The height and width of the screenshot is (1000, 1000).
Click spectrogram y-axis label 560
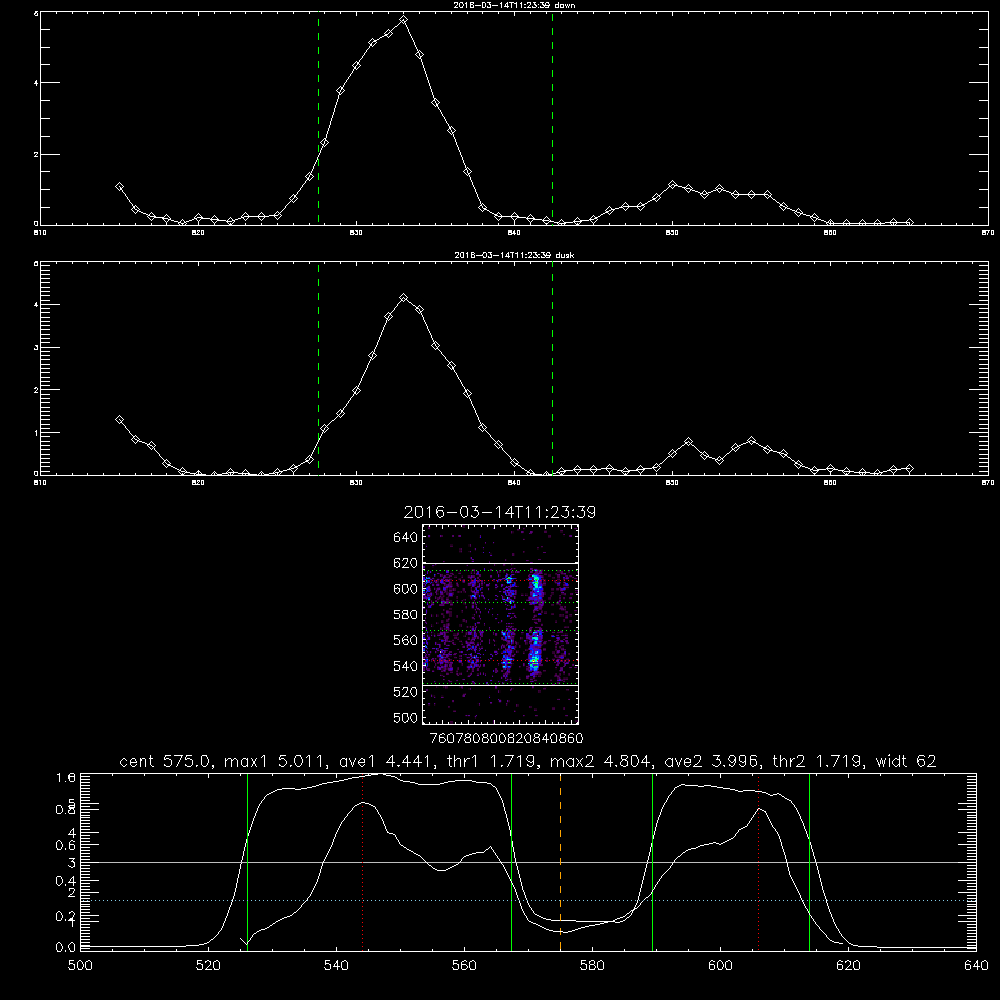406,640
